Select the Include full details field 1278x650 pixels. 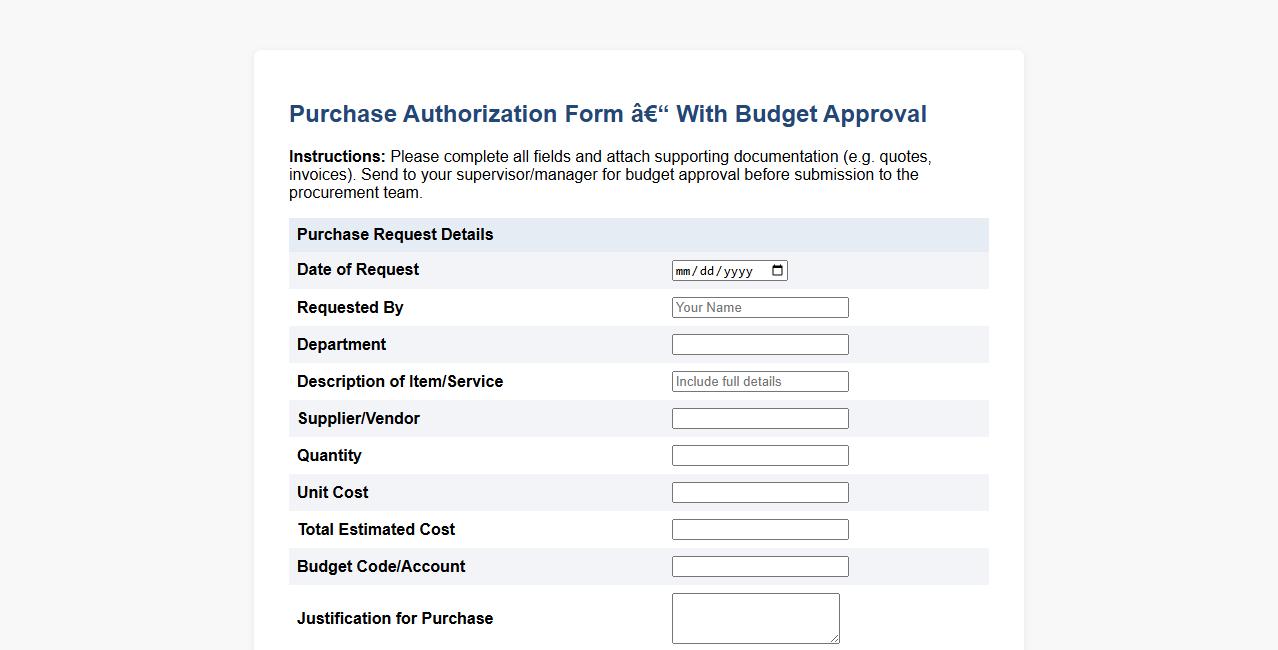coord(759,381)
